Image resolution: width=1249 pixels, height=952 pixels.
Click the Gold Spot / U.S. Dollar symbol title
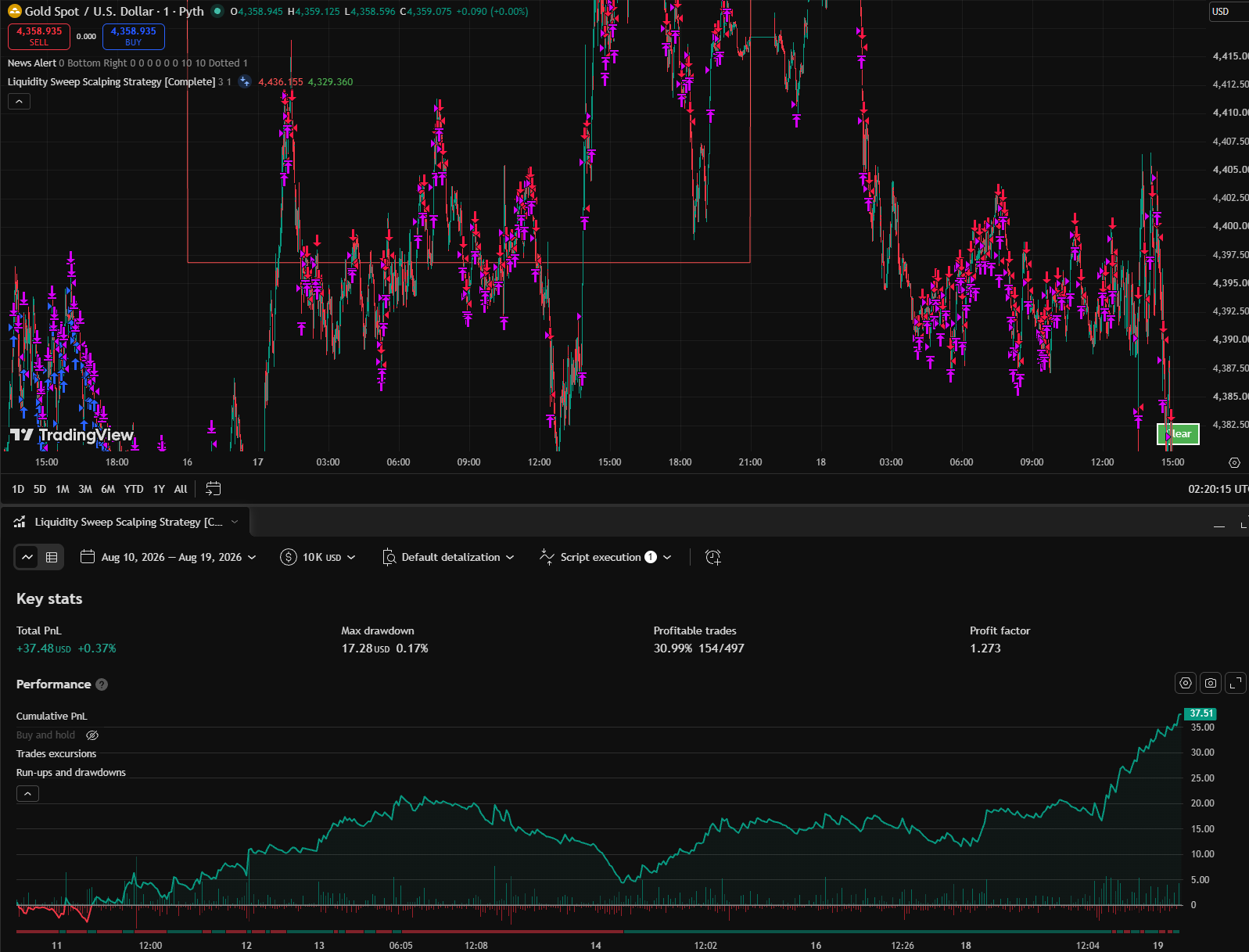pyautogui.click(x=114, y=11)
